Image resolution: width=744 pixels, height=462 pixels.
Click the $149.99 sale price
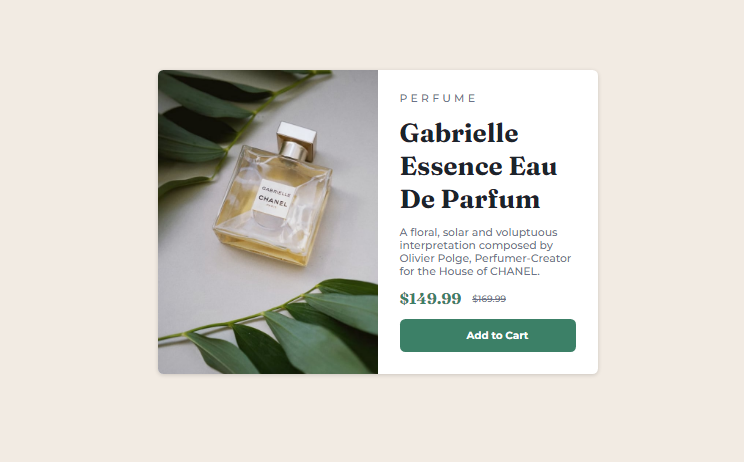tap(430, 298)
